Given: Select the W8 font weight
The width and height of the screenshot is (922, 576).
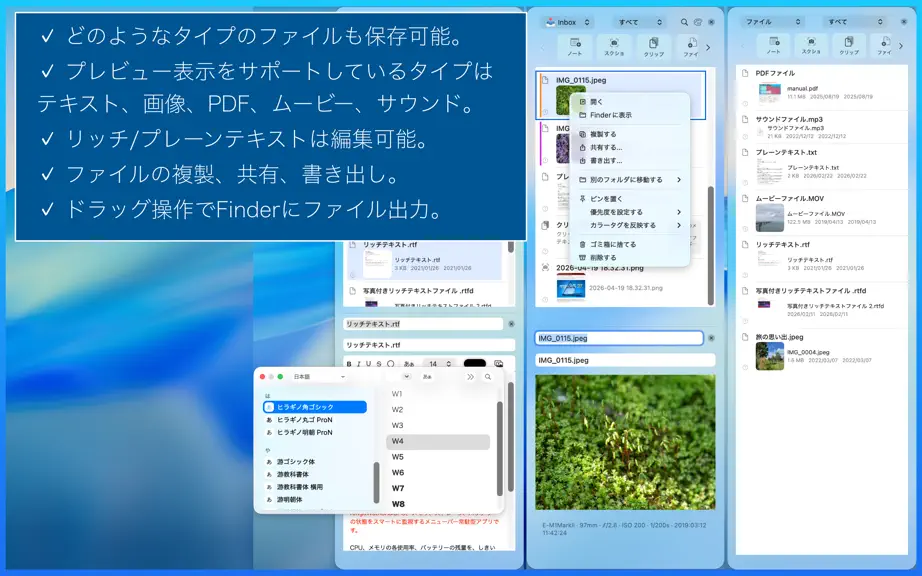Looking at the screenshot, I should [438, 504].
